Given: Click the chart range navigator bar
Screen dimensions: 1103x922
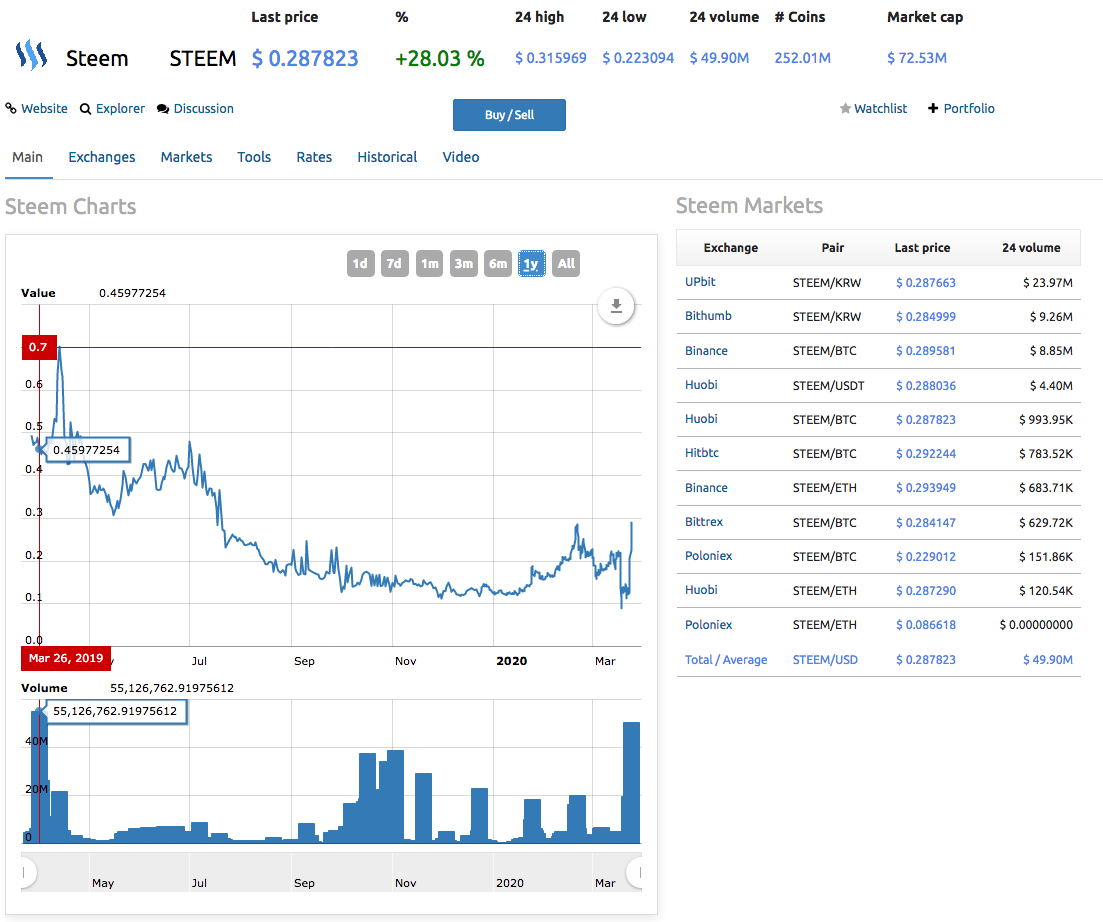Looking at the screenshot, I should point(331,873).
